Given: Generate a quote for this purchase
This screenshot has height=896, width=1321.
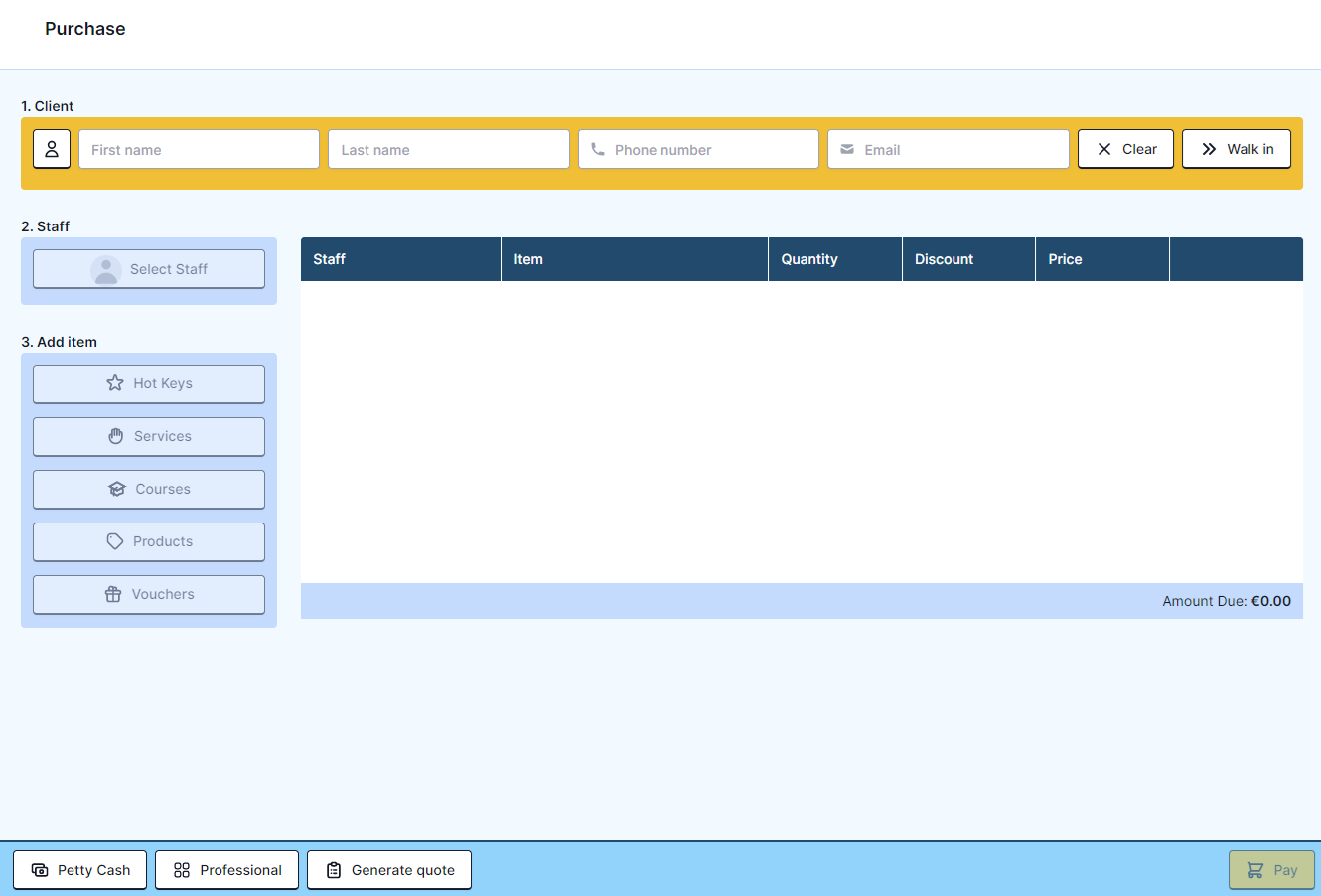Looking at the screenshot, I should point(389,870).
